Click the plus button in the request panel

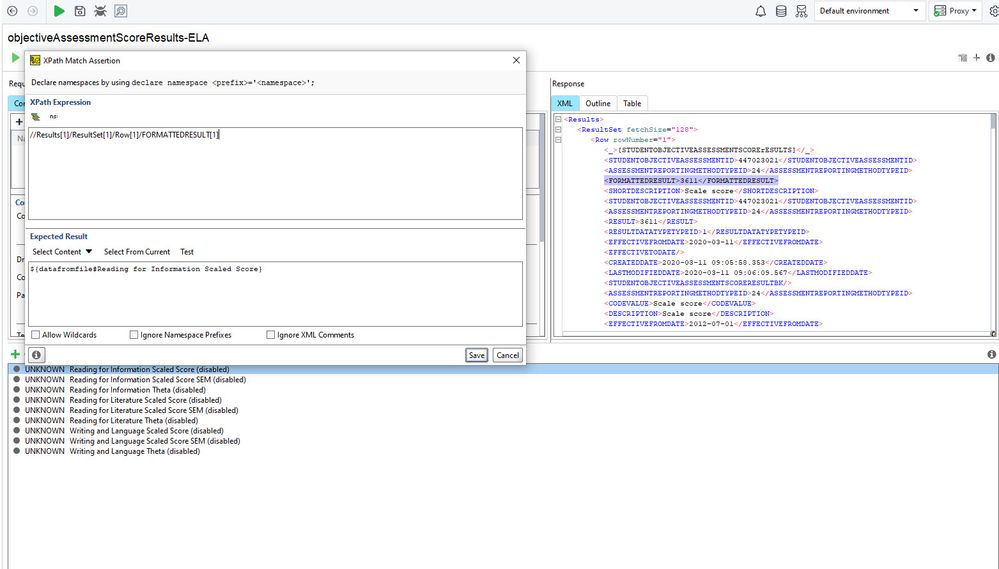click(x=18, y=122)
